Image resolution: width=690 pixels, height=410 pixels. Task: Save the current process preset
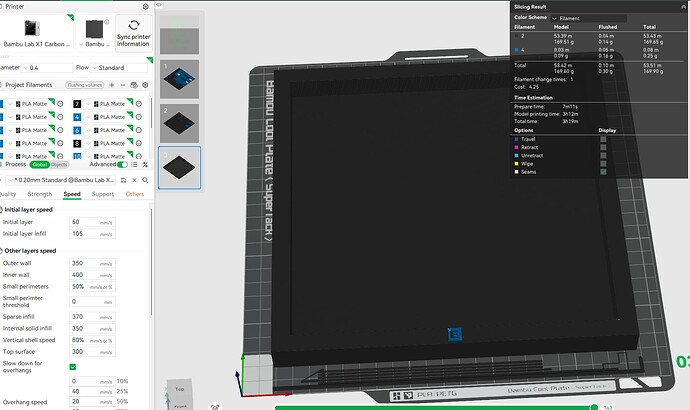(123, 180)
